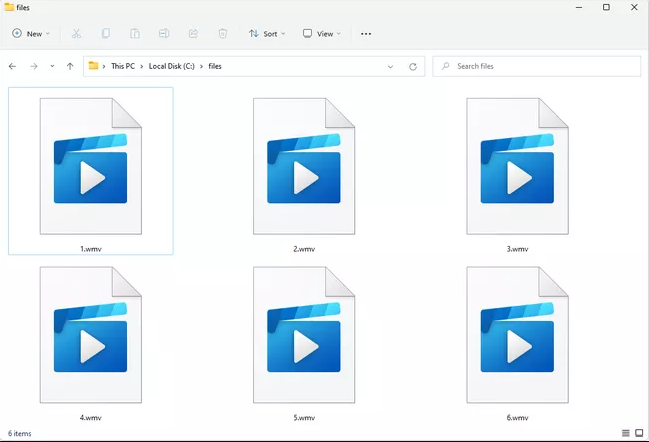Screen dimensions: 649x442
Task: Expand the recent locations chevron
Action: click(52, 66)
